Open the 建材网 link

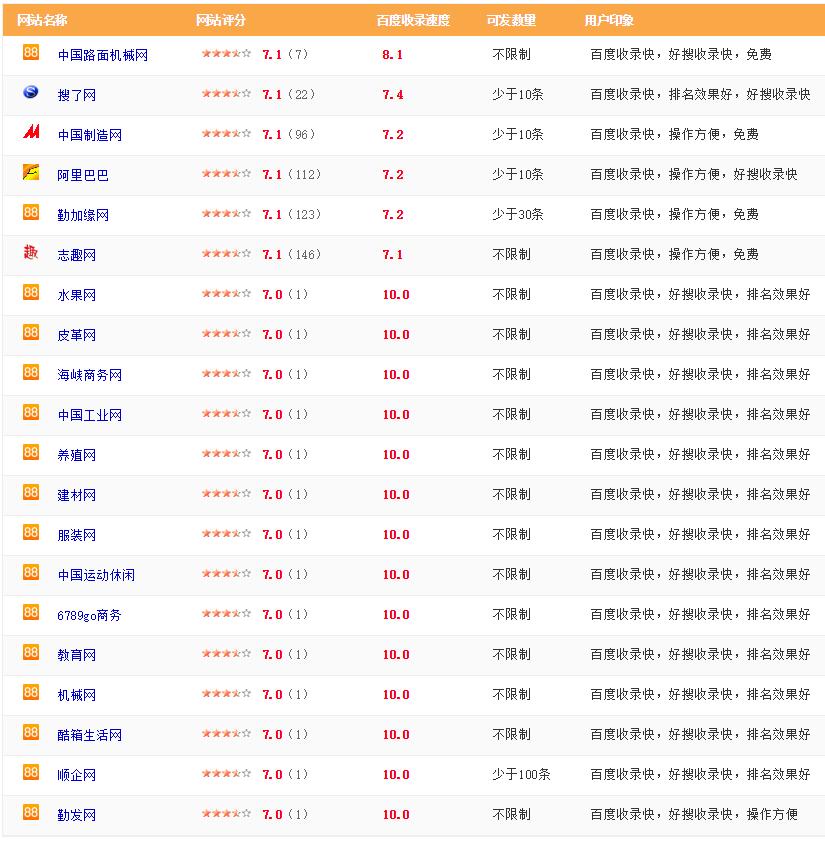77,495
